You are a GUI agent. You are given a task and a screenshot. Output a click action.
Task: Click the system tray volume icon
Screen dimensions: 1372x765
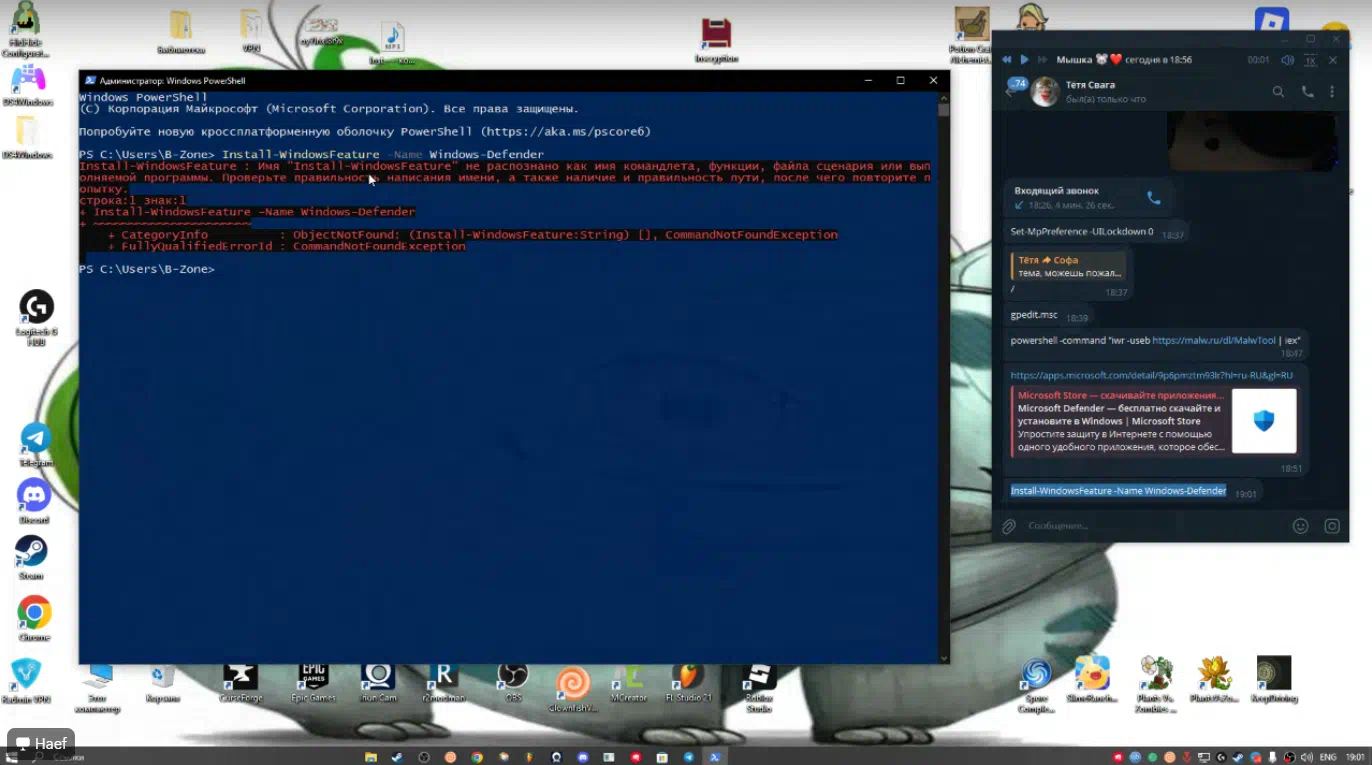point(1306,757)
